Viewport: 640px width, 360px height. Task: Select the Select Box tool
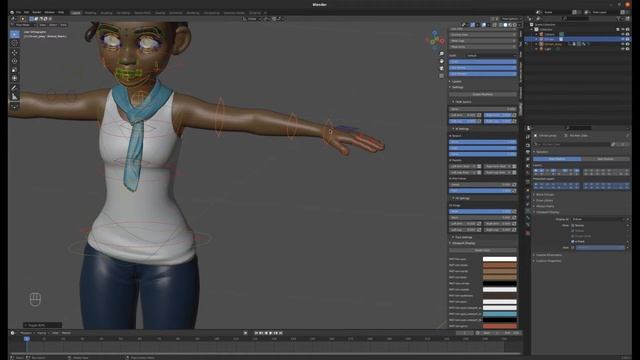coord(15,34)
